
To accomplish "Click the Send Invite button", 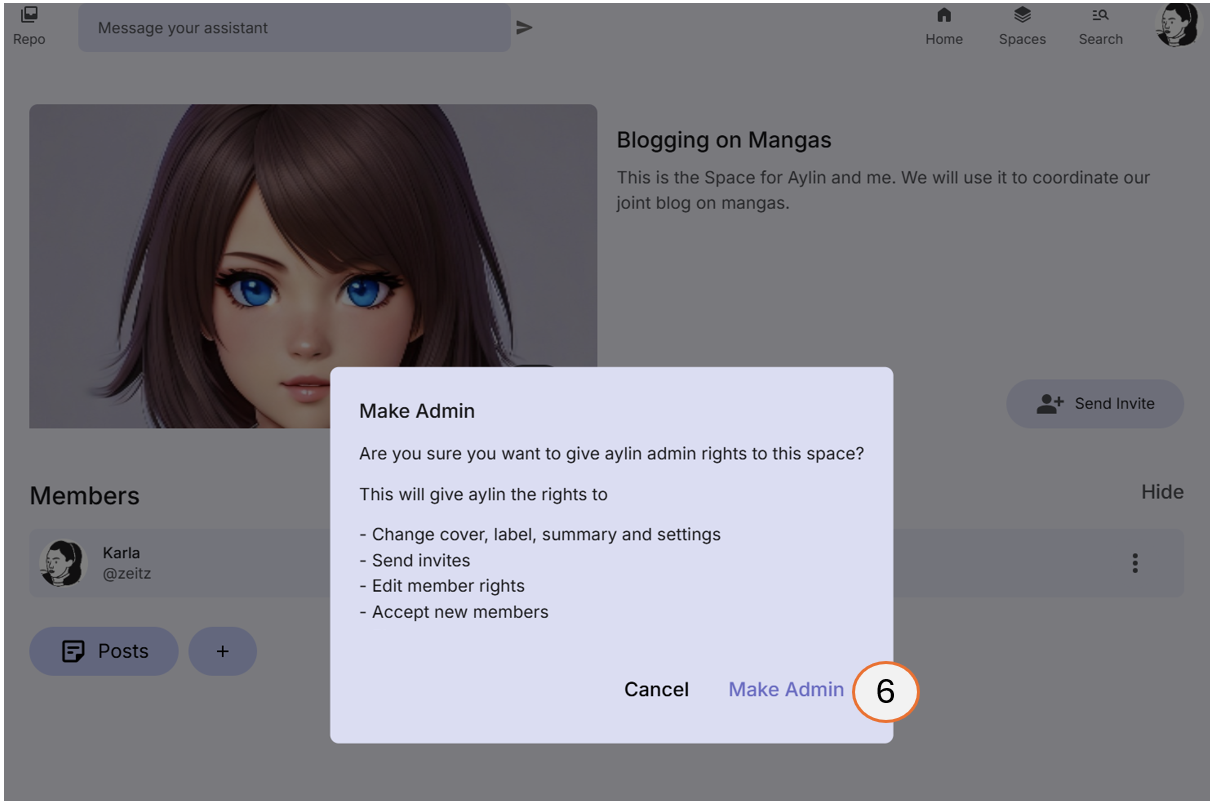I will [x=1094, y=403].
